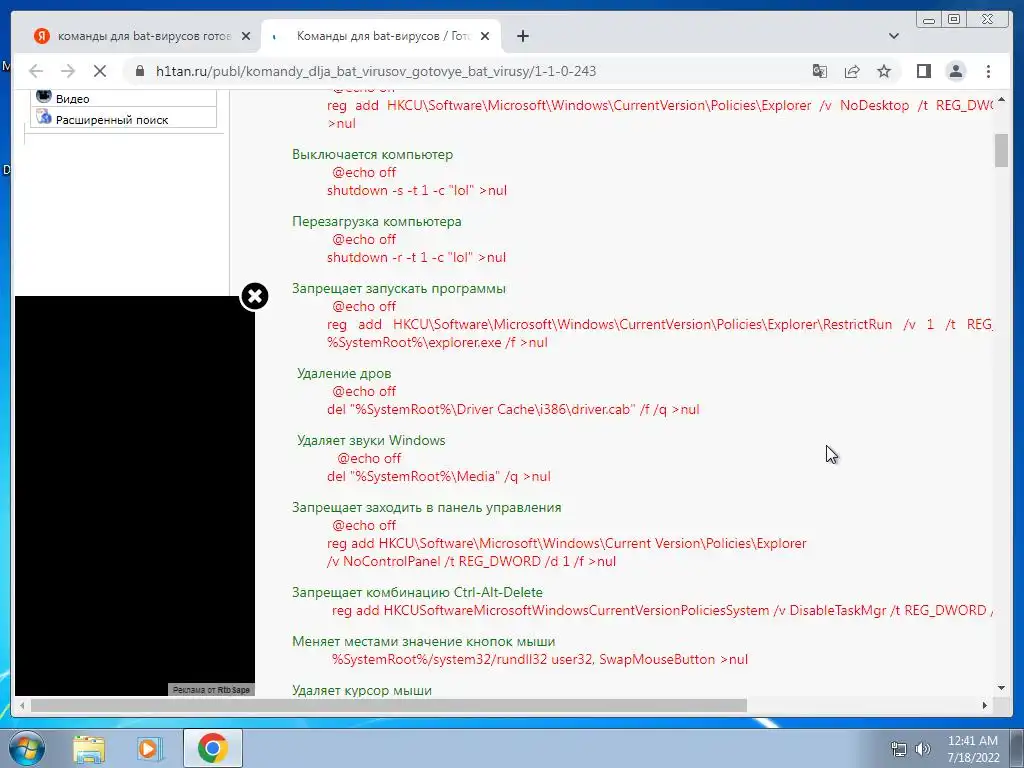The image size is (1024, 768).
Task: Open Расширенный поиск sidebar link
Action: [112, 120]
